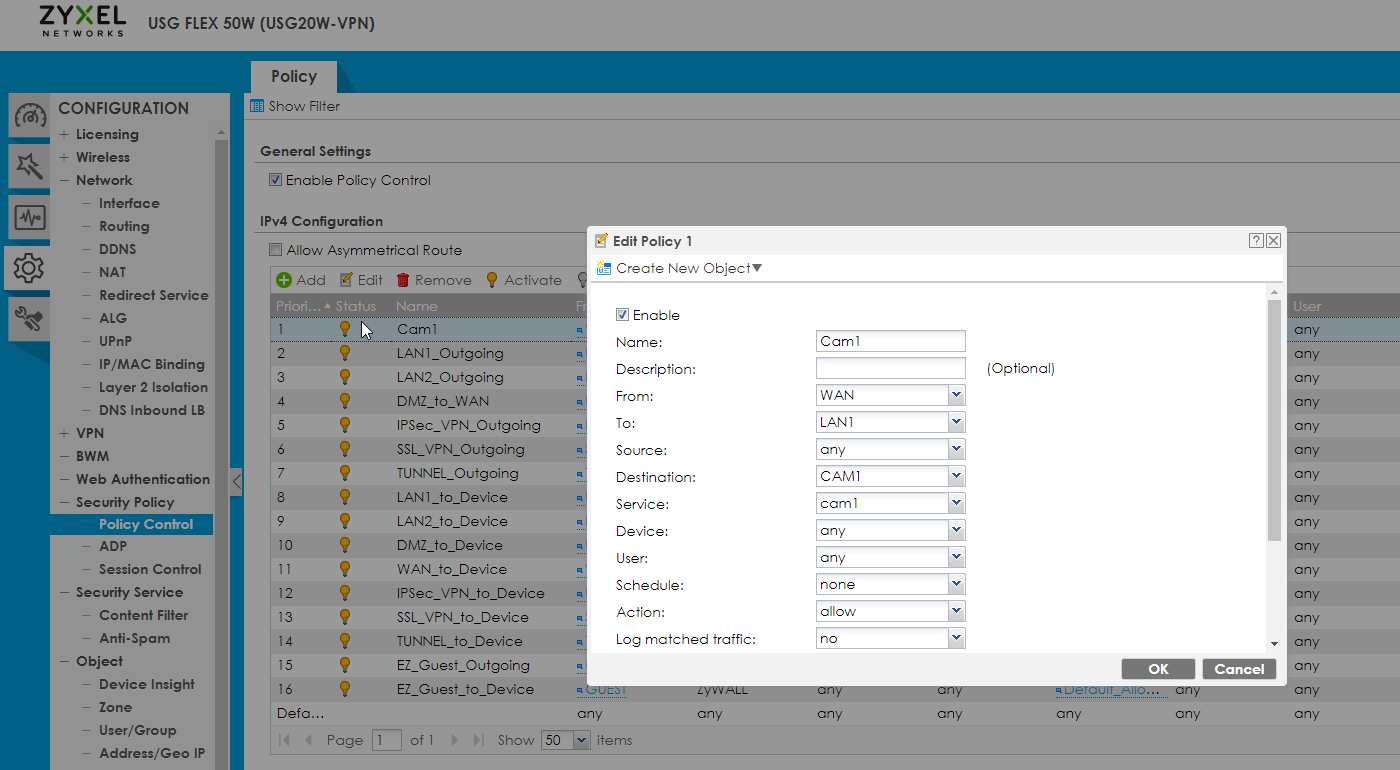Select the Policy tab
Image resolution: width=1400 pixels, height=770 pixels.
293,77
